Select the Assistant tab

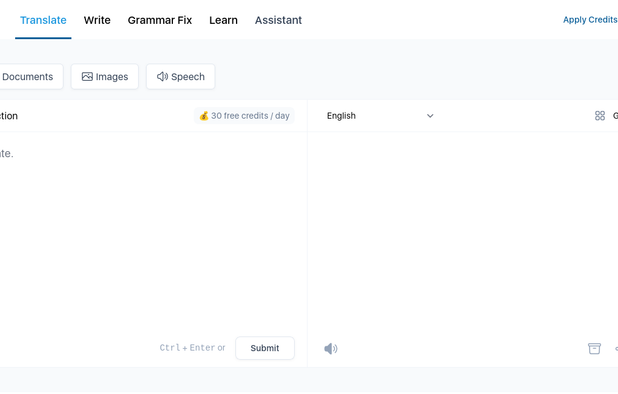click(x=278, y=20)
